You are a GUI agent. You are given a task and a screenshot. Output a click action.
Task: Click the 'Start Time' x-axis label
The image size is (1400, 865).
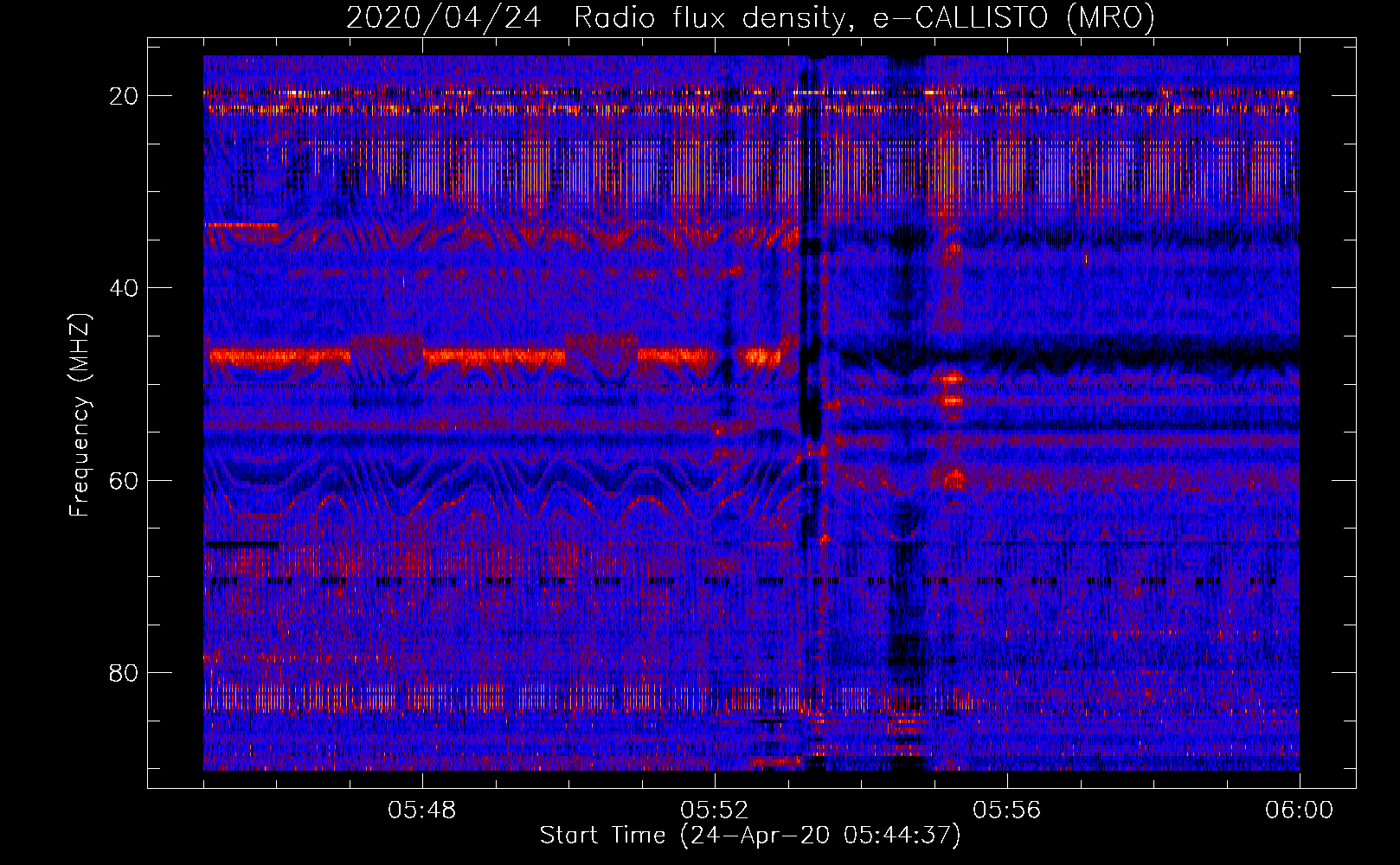coord(750,836)
